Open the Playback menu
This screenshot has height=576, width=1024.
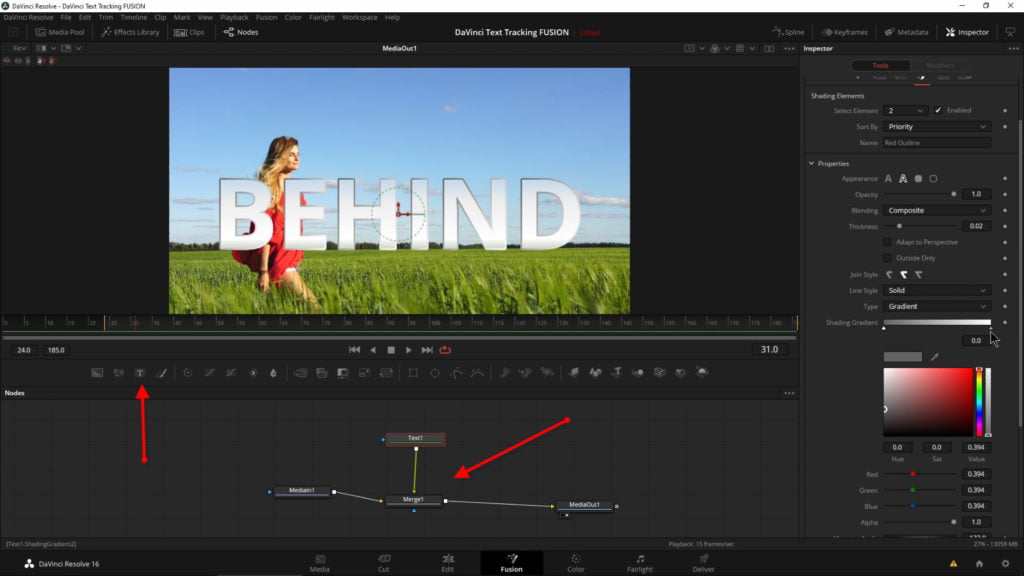pyautogui.click(x=234, y=18)
